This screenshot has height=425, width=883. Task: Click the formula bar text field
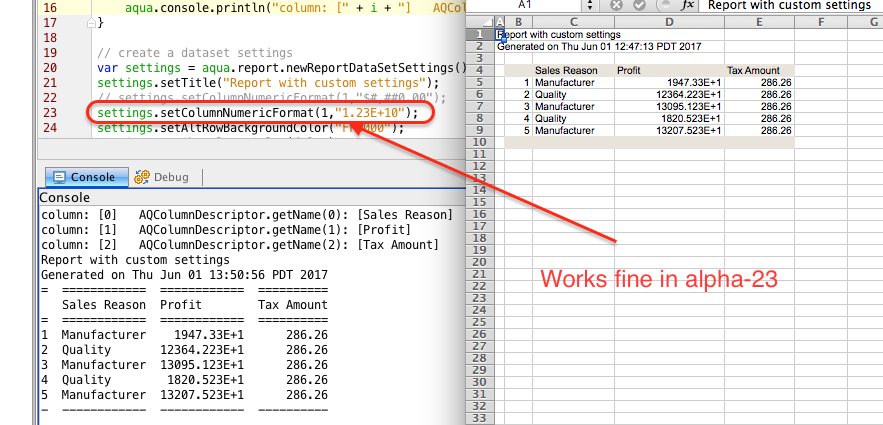790,5
